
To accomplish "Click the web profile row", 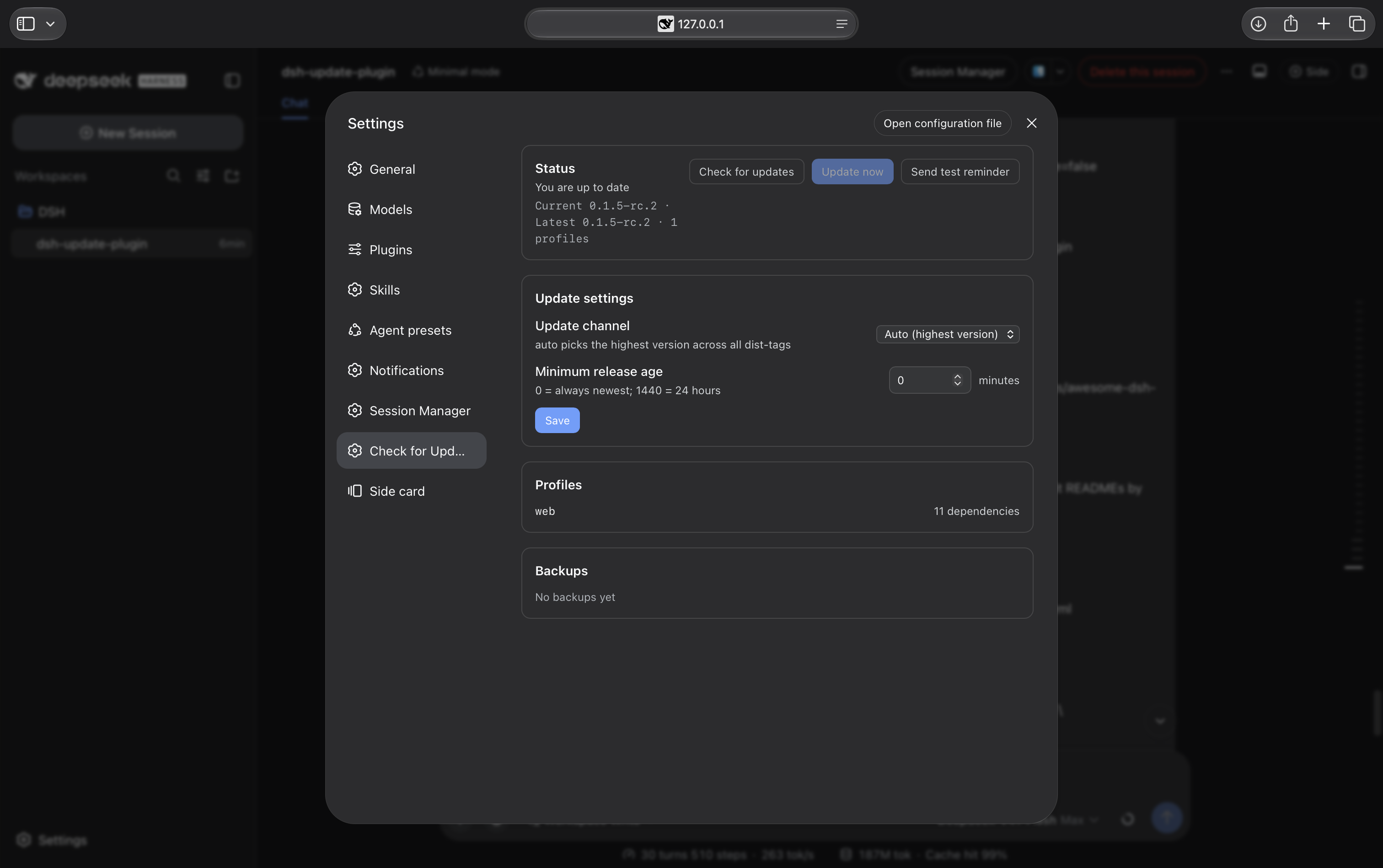I will point(777,511).
